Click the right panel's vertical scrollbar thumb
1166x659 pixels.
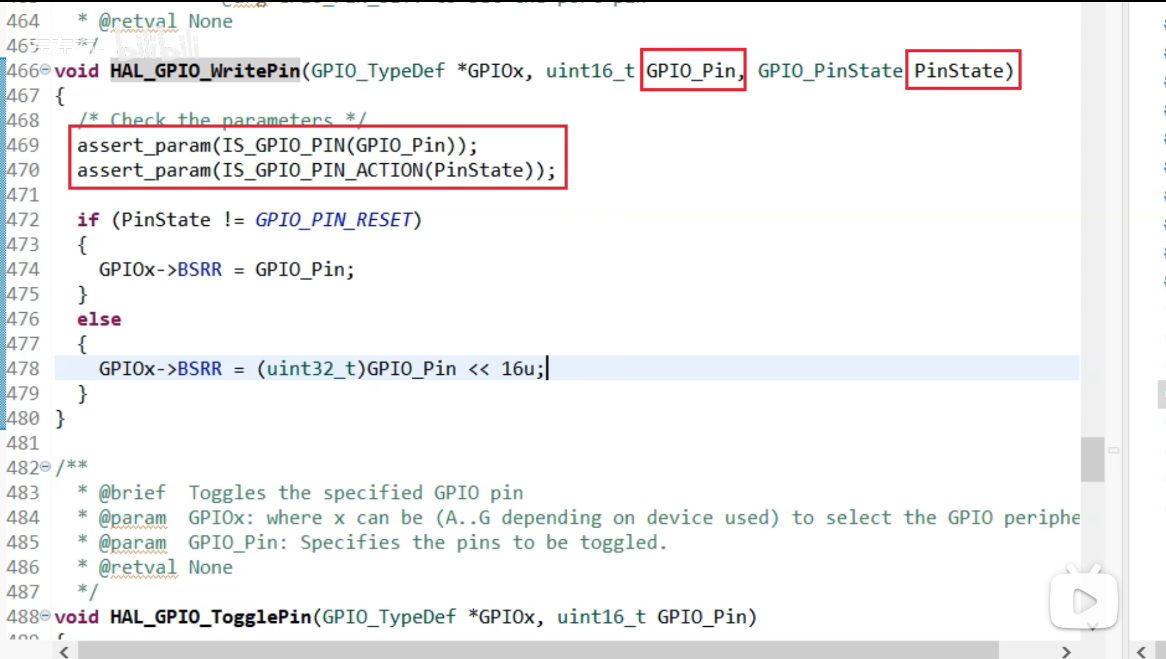pos(1161,394)
